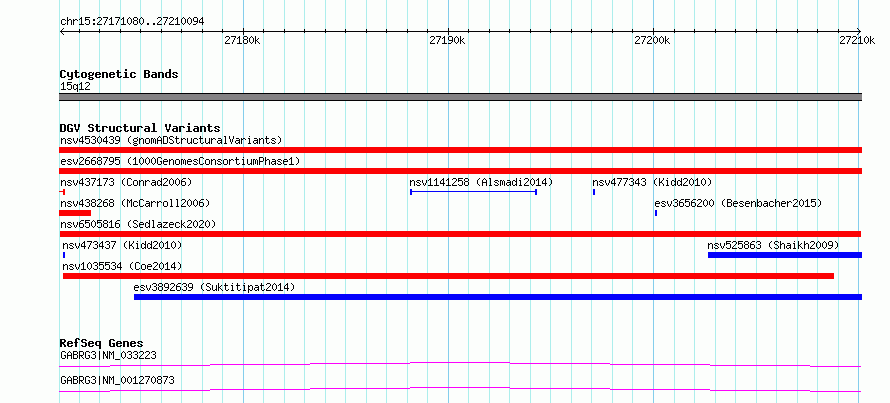Click the red bar for nsv1035534
Screen dimensions: 890x403
pos(448,276)
